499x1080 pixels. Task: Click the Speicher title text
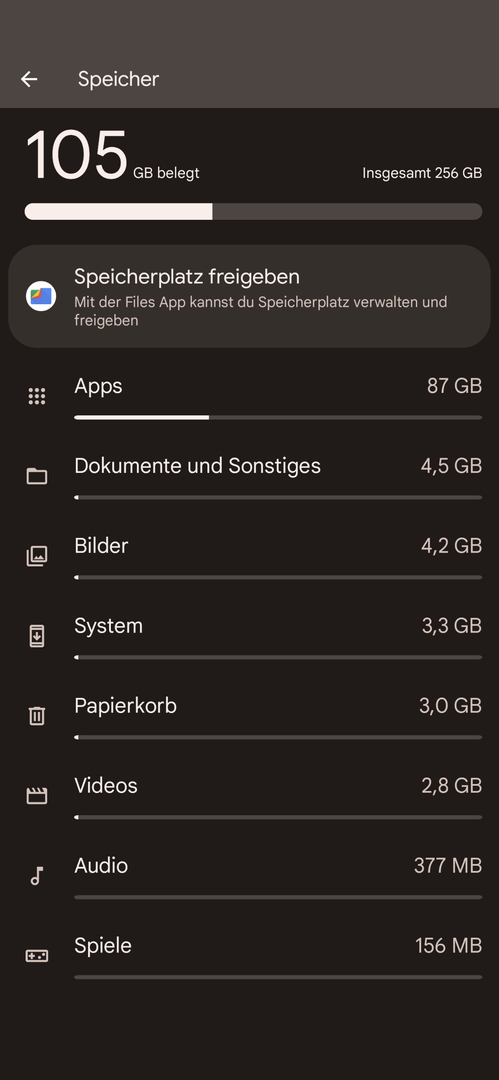pos(119,79)
